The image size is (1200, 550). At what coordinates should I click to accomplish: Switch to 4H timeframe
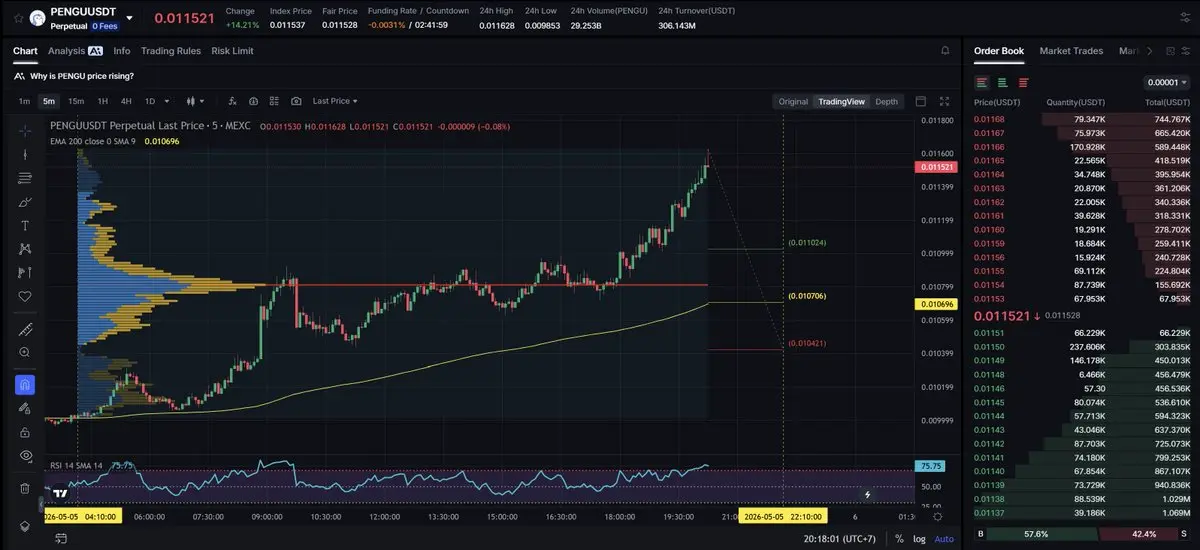(x=126, y=101)
